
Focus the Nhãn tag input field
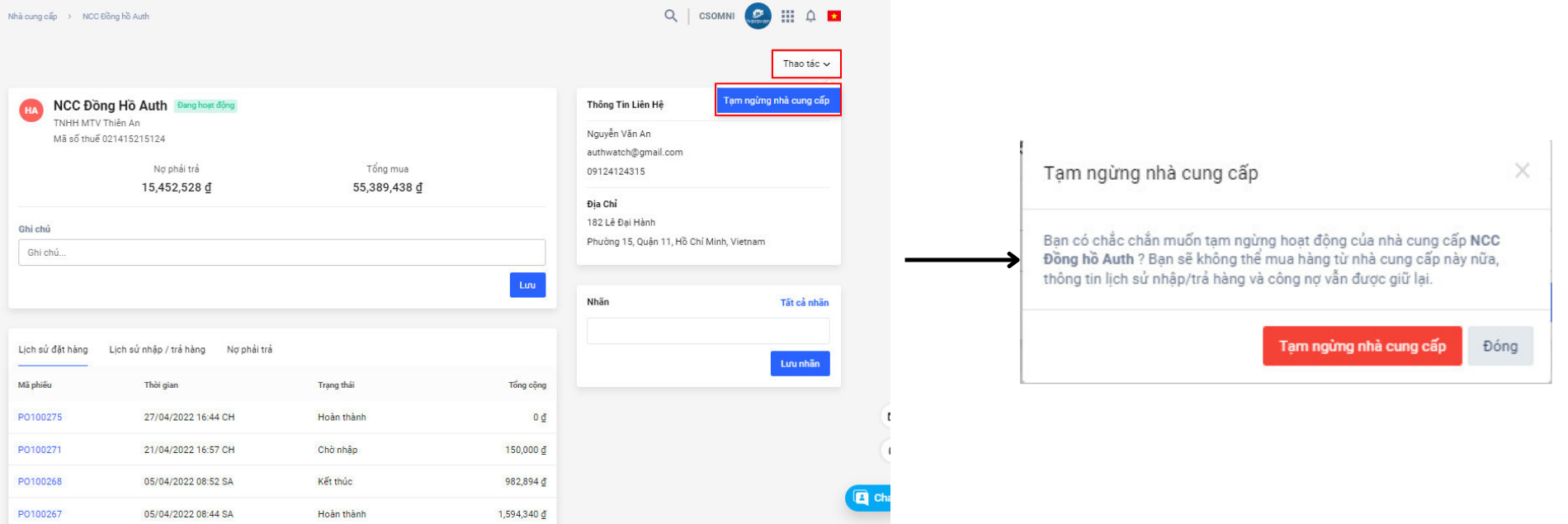tap(708, 331)
